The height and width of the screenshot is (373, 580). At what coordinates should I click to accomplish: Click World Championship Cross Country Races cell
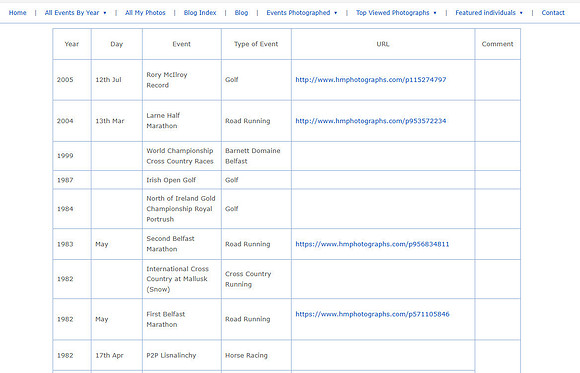tap(182, 156)
